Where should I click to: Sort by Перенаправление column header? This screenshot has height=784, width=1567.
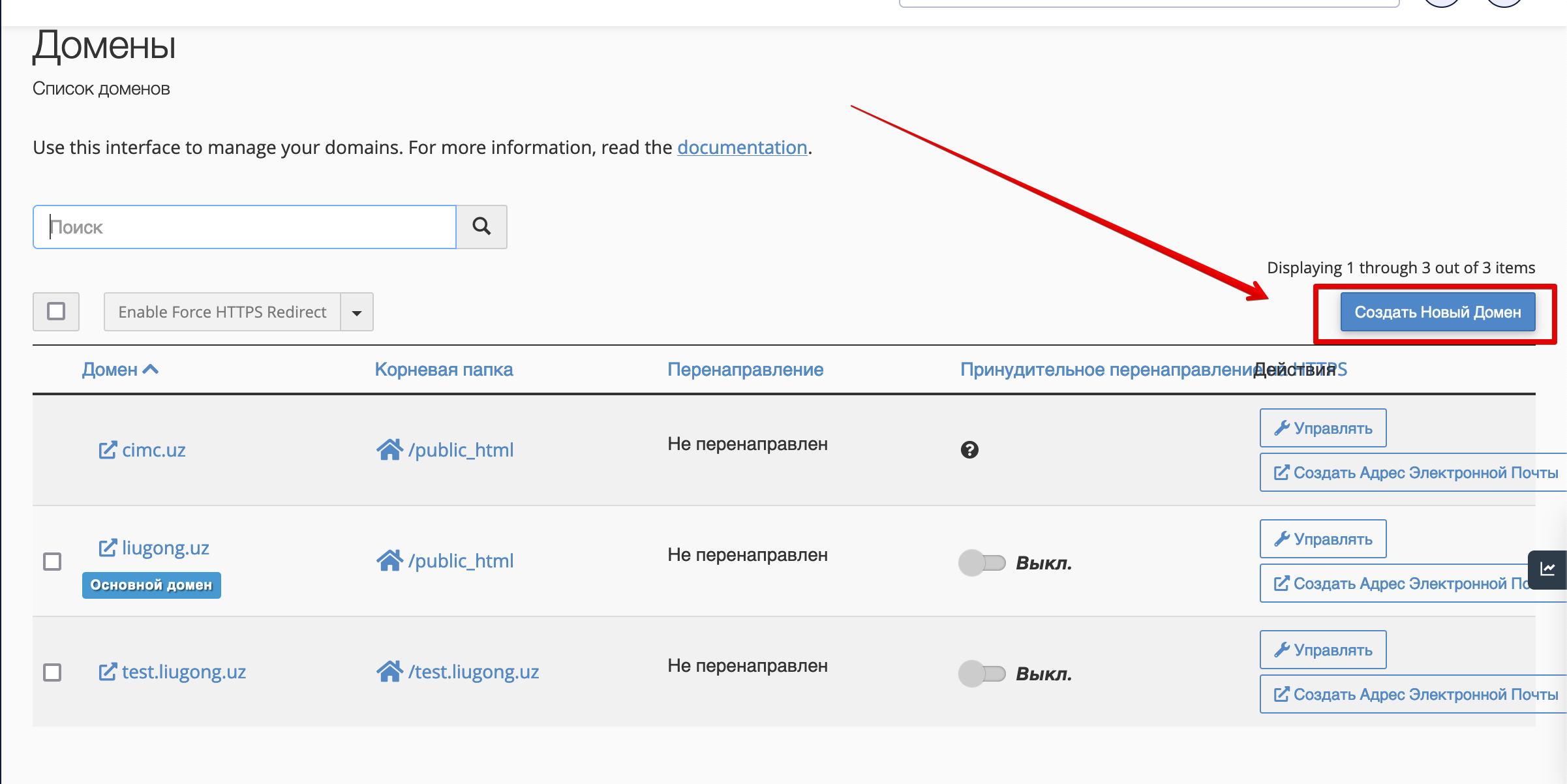(745, 370)
